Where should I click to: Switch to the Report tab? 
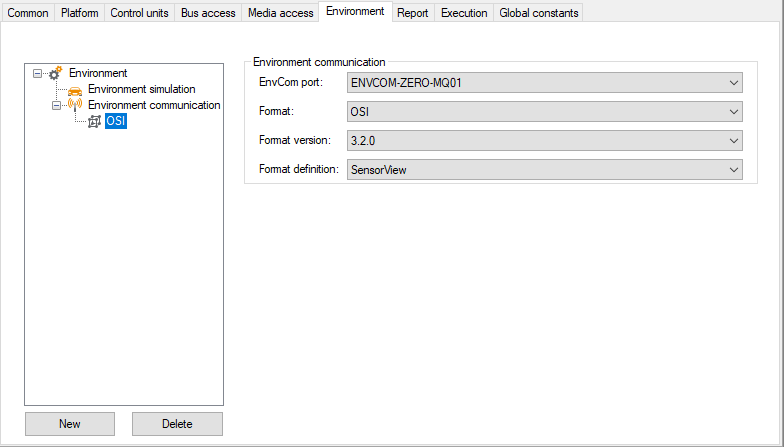click(x=412, y=13)
